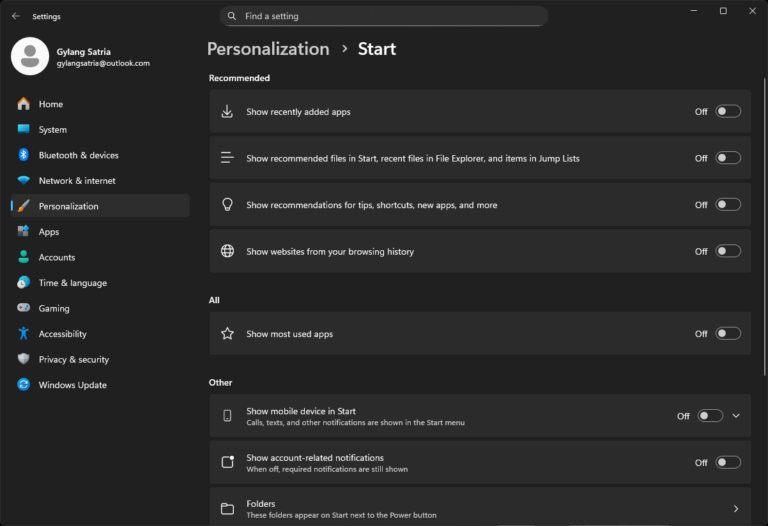This screenshot has height=526, width=768.
Task: Select the Accessibility icon in sidebar
Action: pos(23,334)
